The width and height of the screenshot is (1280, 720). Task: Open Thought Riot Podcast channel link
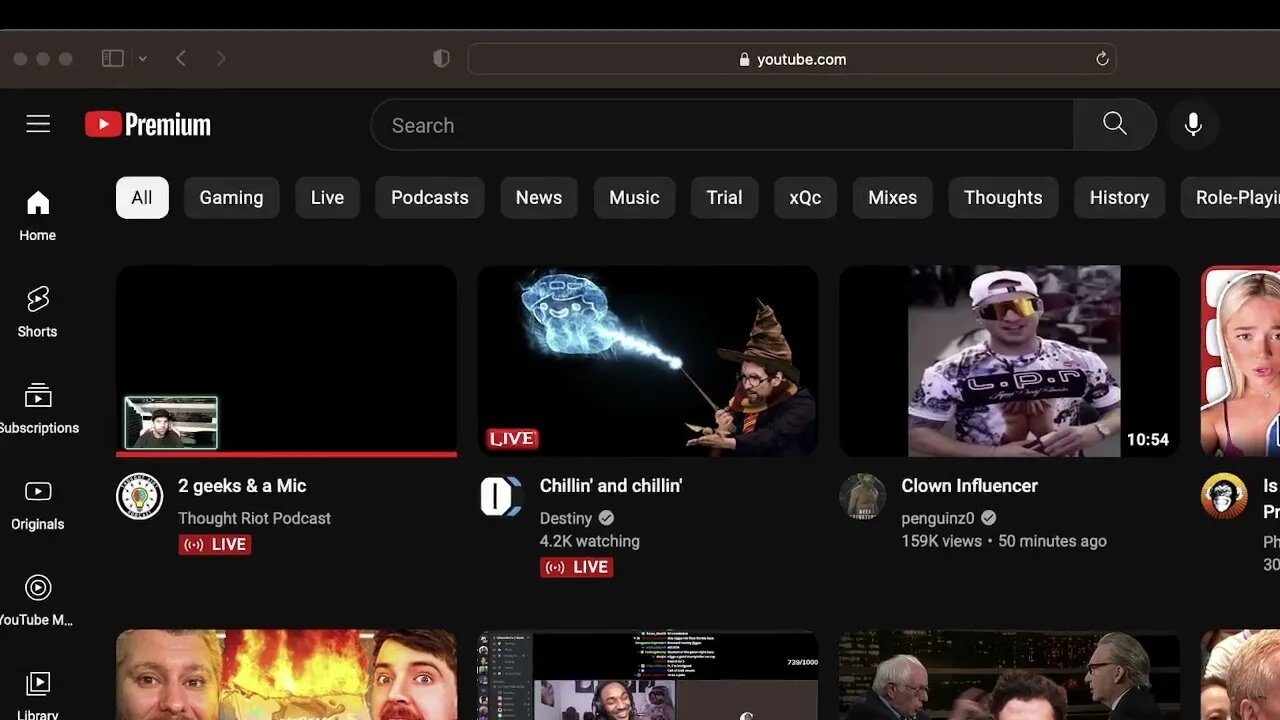[254, 518]
